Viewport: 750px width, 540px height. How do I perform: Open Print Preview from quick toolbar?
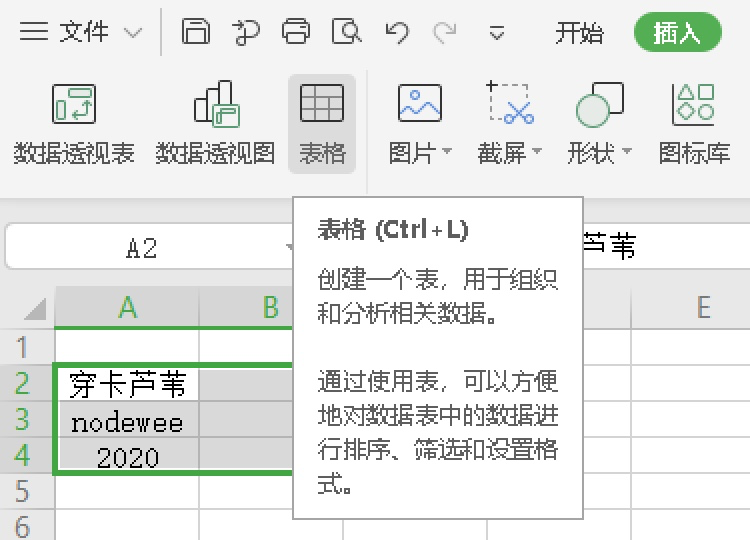pyautogui.click(x=346, y=32)
